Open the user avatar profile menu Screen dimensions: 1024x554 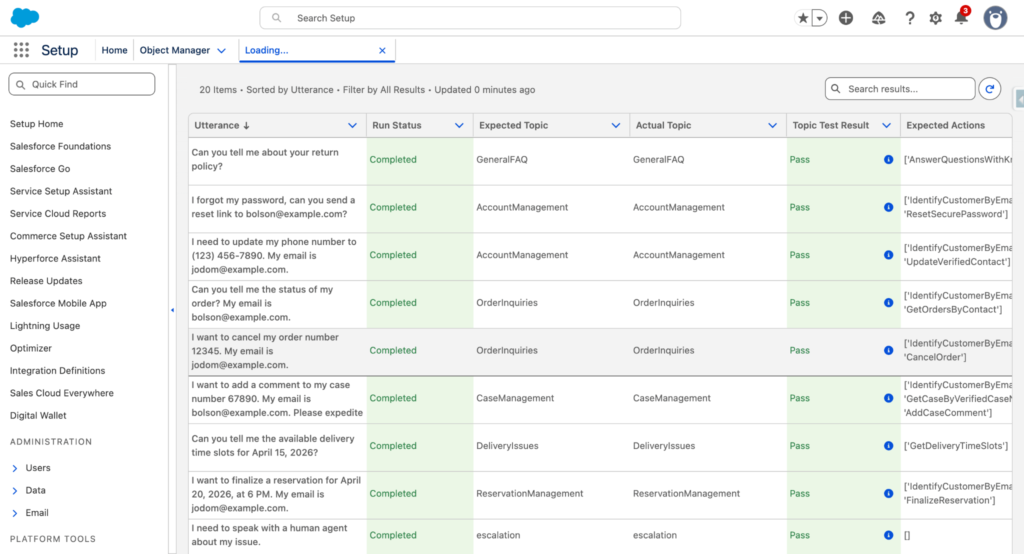[994, 18]
